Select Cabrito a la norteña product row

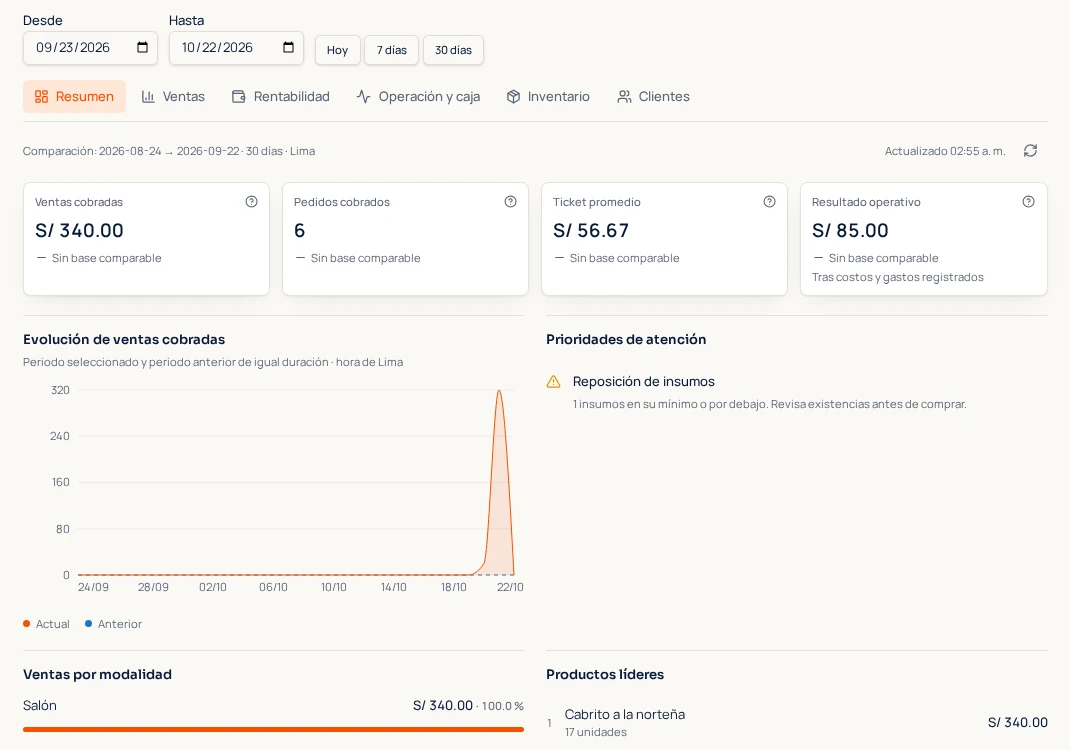(797, 723)
